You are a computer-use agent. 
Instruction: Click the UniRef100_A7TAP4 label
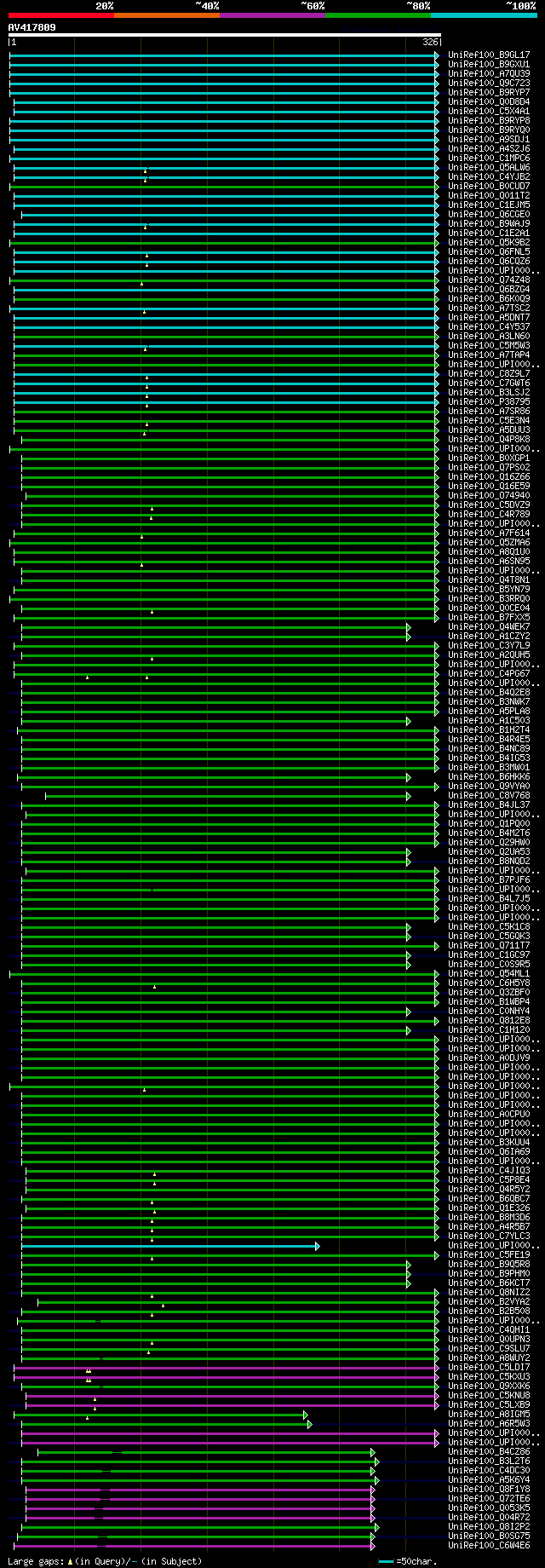click(489, 355)
